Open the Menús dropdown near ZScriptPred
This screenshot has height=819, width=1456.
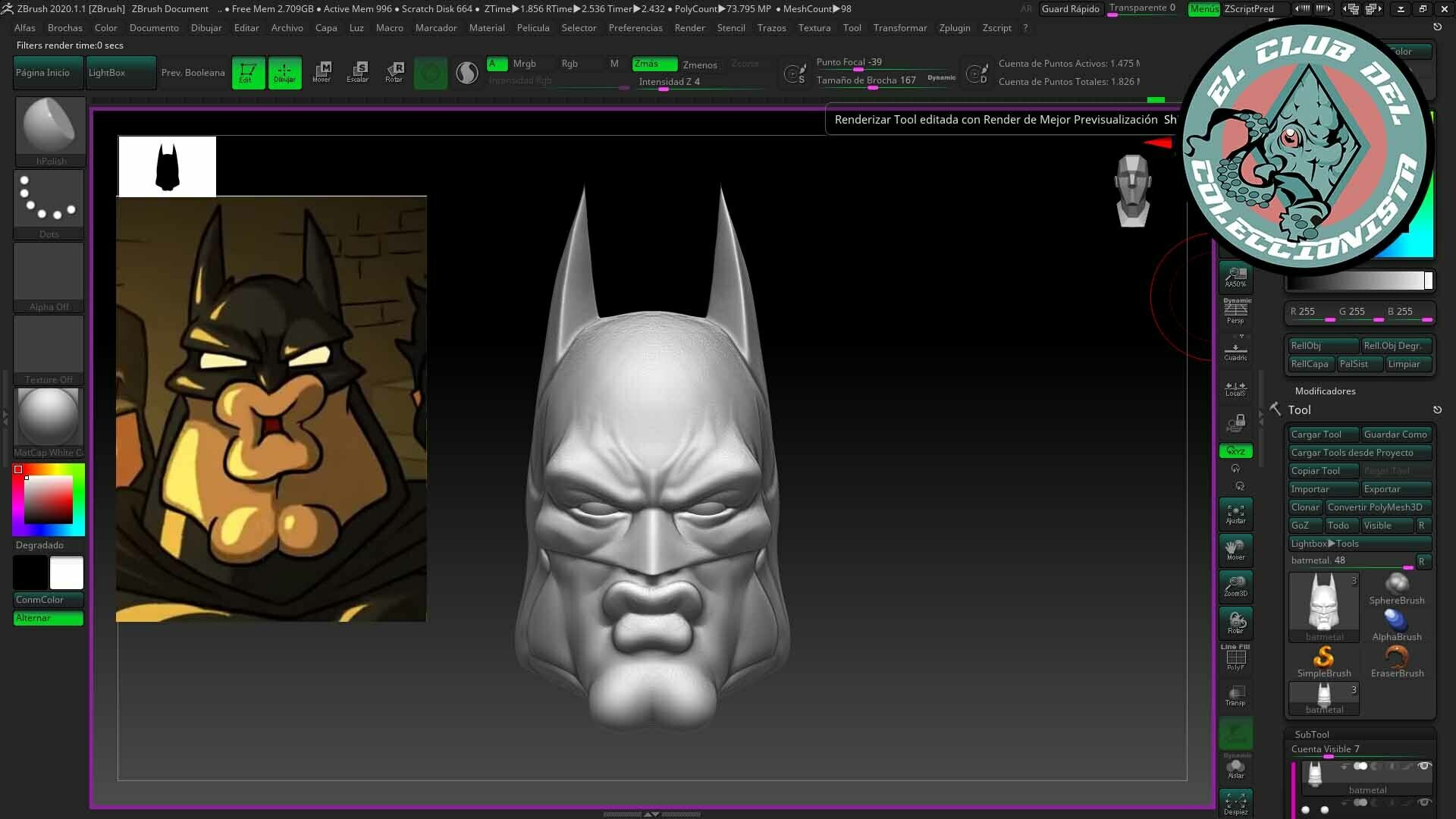click(x=1203, y=9)
